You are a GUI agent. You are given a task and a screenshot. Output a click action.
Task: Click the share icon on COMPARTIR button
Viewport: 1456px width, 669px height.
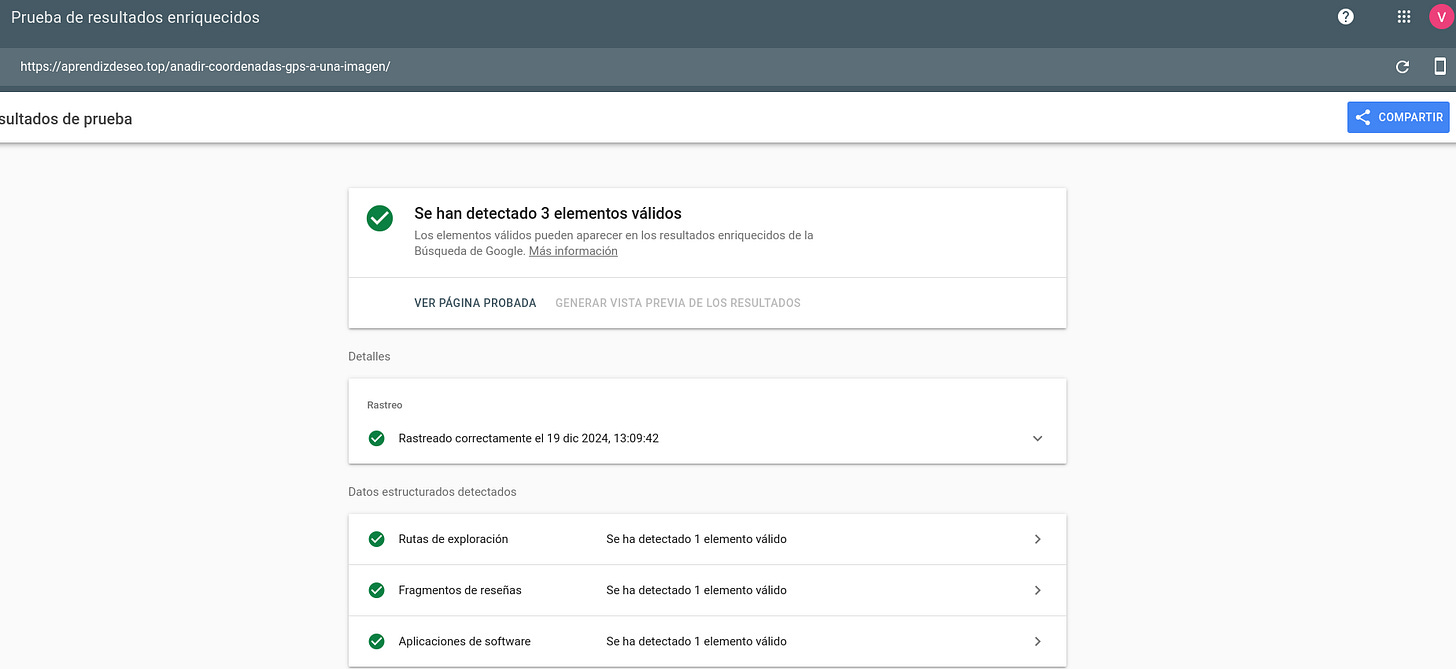pos(1362,117)
